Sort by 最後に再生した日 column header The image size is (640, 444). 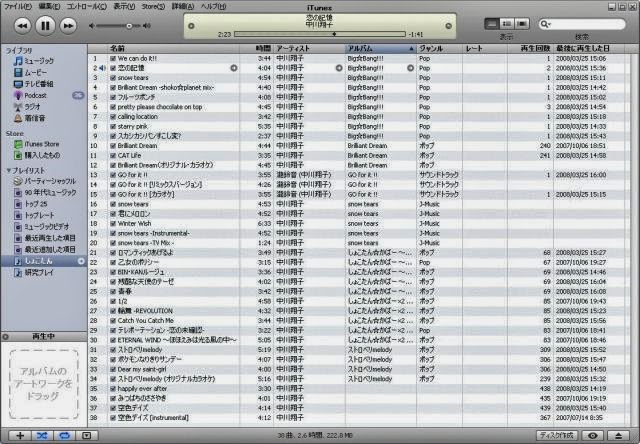[589, 49]
